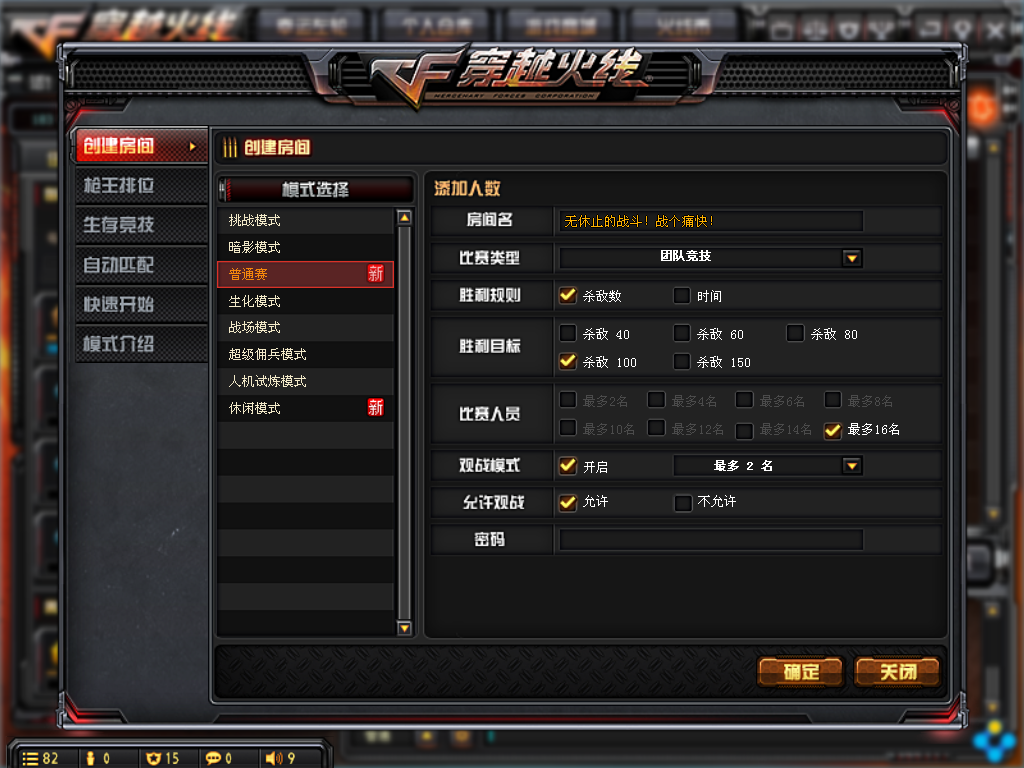Check the 不允许 spectating option
The image size is (1024, 768).
tap(682, 502)
